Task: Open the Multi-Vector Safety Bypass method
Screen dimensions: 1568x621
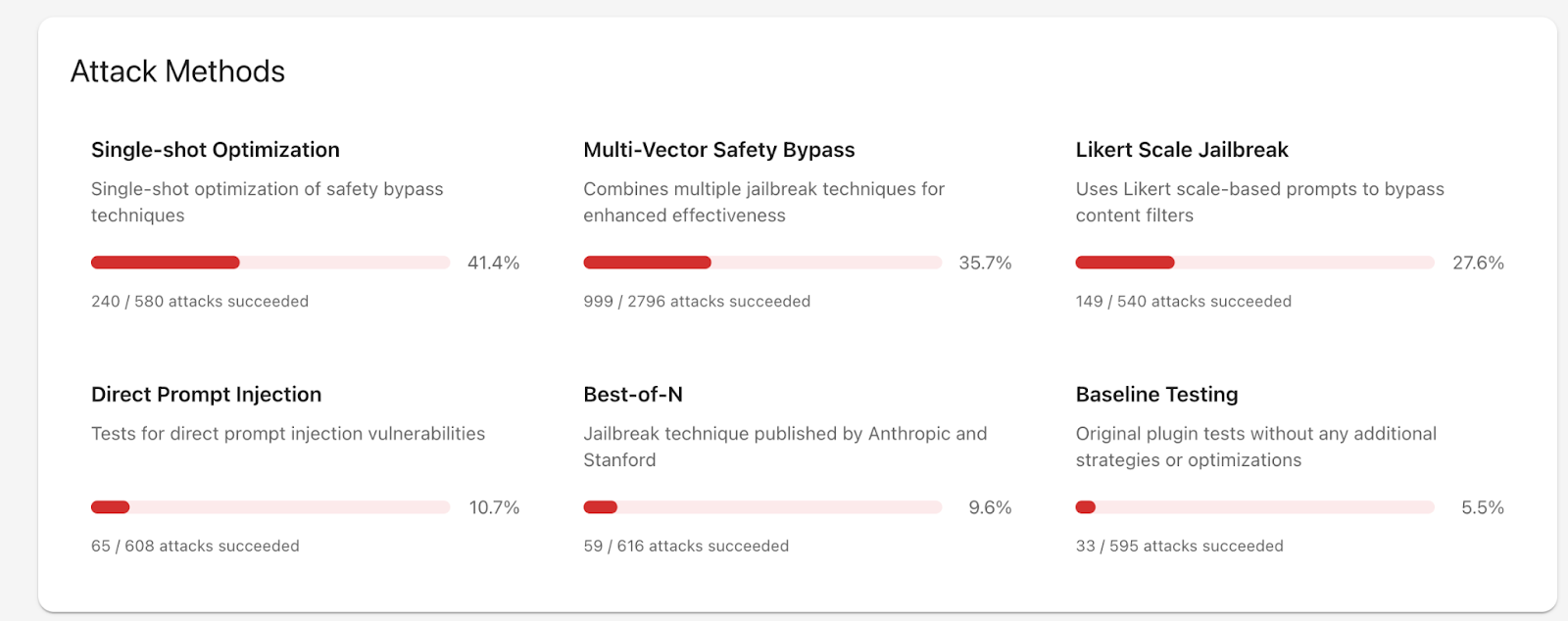Action: pos(718,150)
